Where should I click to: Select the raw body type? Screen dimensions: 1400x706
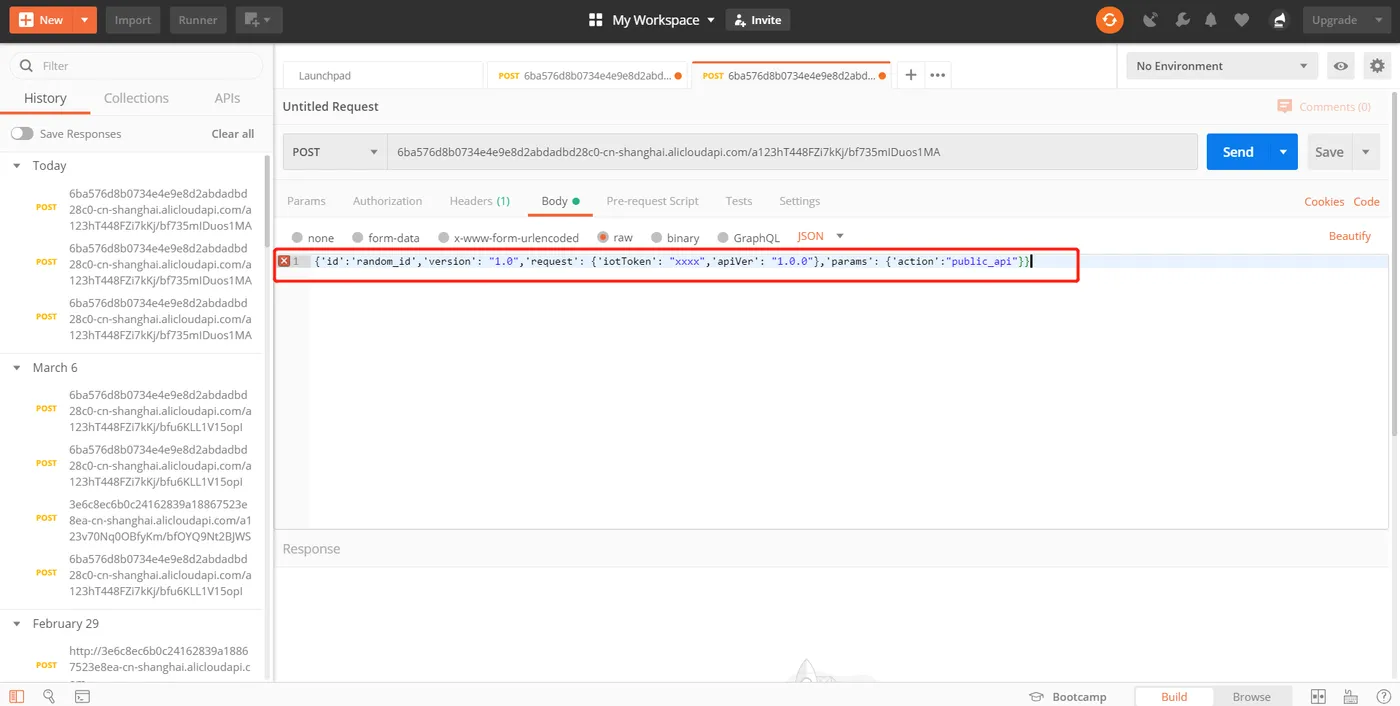(603, 238)
